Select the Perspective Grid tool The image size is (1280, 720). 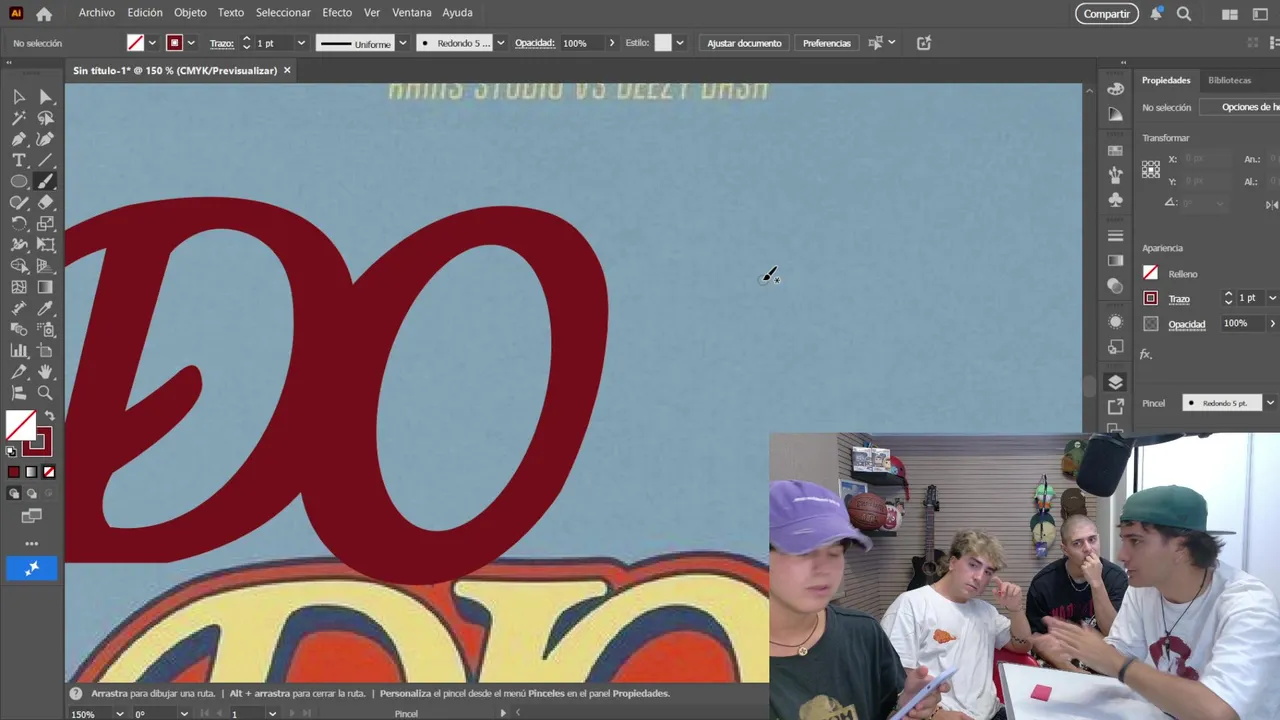[45, 266]
